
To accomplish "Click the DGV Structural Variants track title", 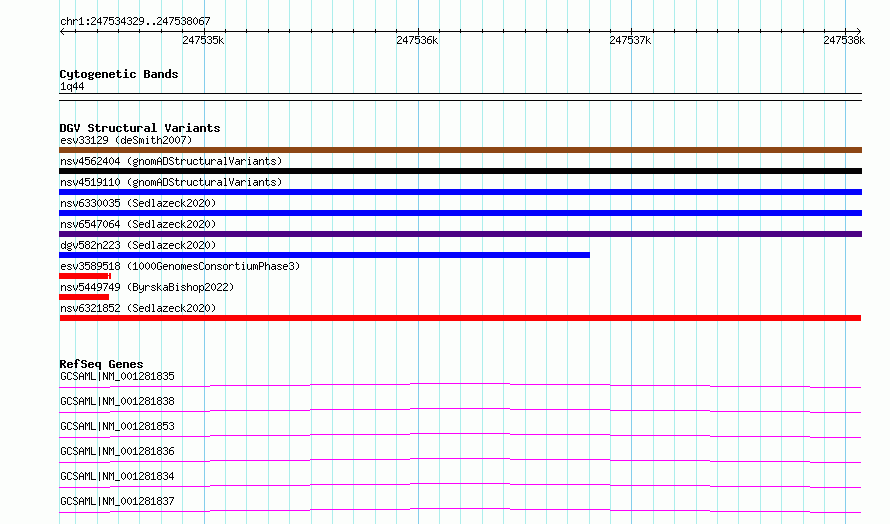I will (x=140, y=128).
